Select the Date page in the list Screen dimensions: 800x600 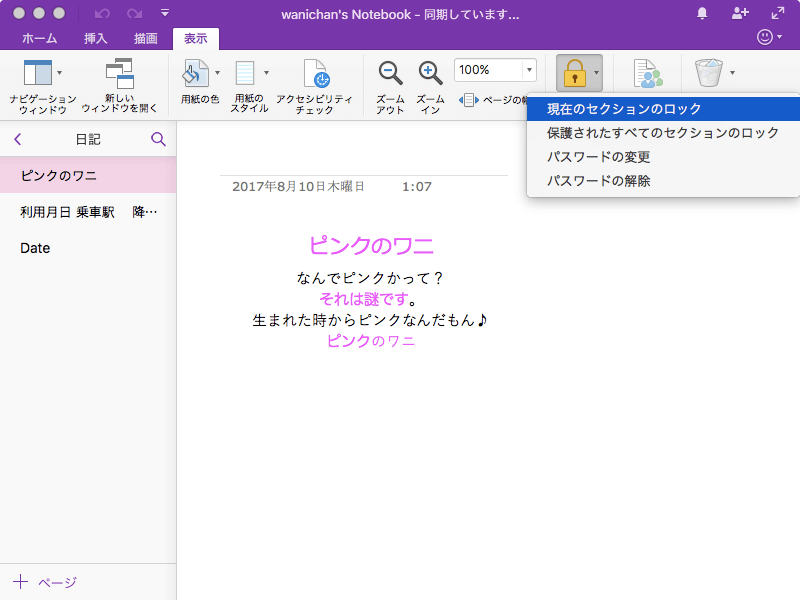(35, 248)
